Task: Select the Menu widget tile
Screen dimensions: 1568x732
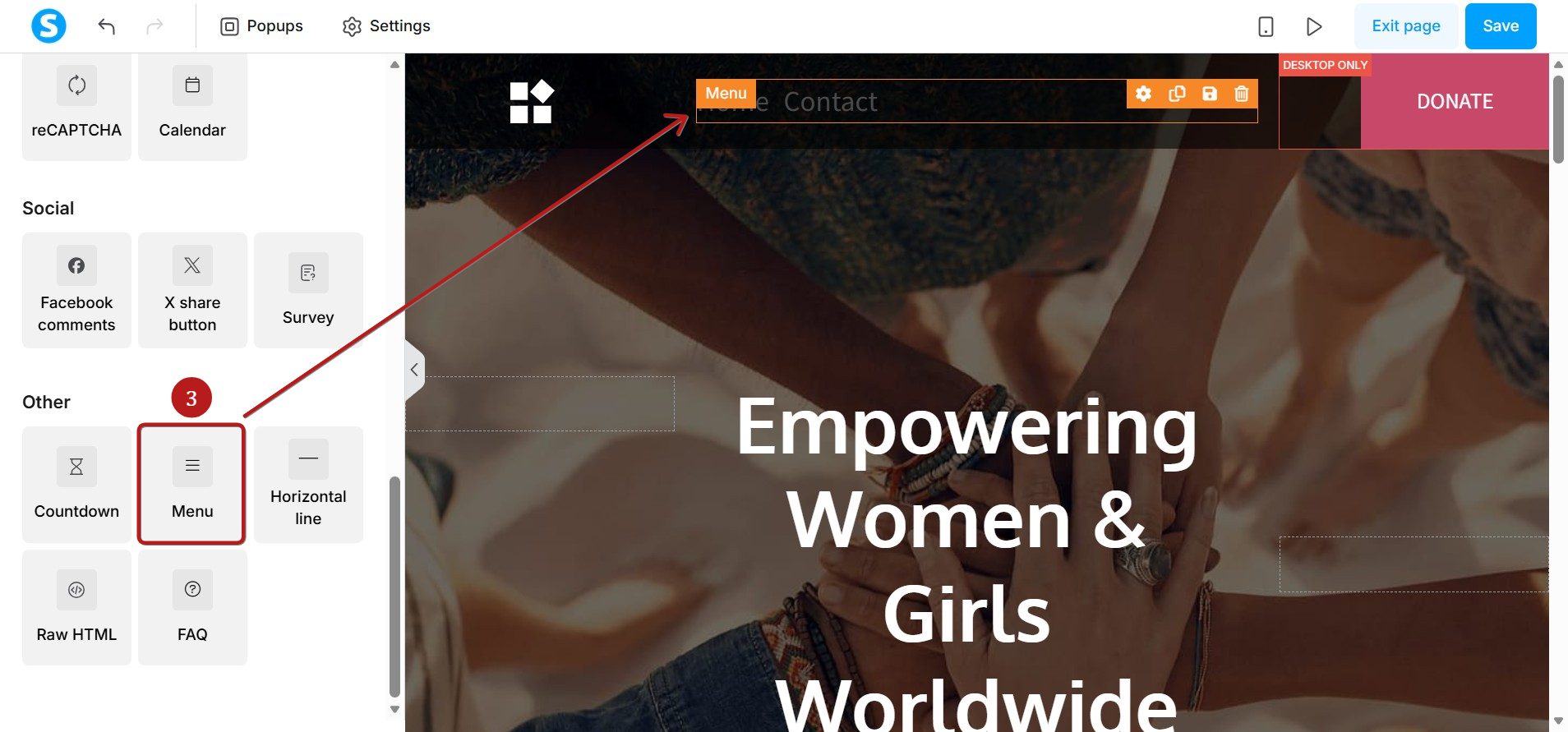Action: point(192,484)
